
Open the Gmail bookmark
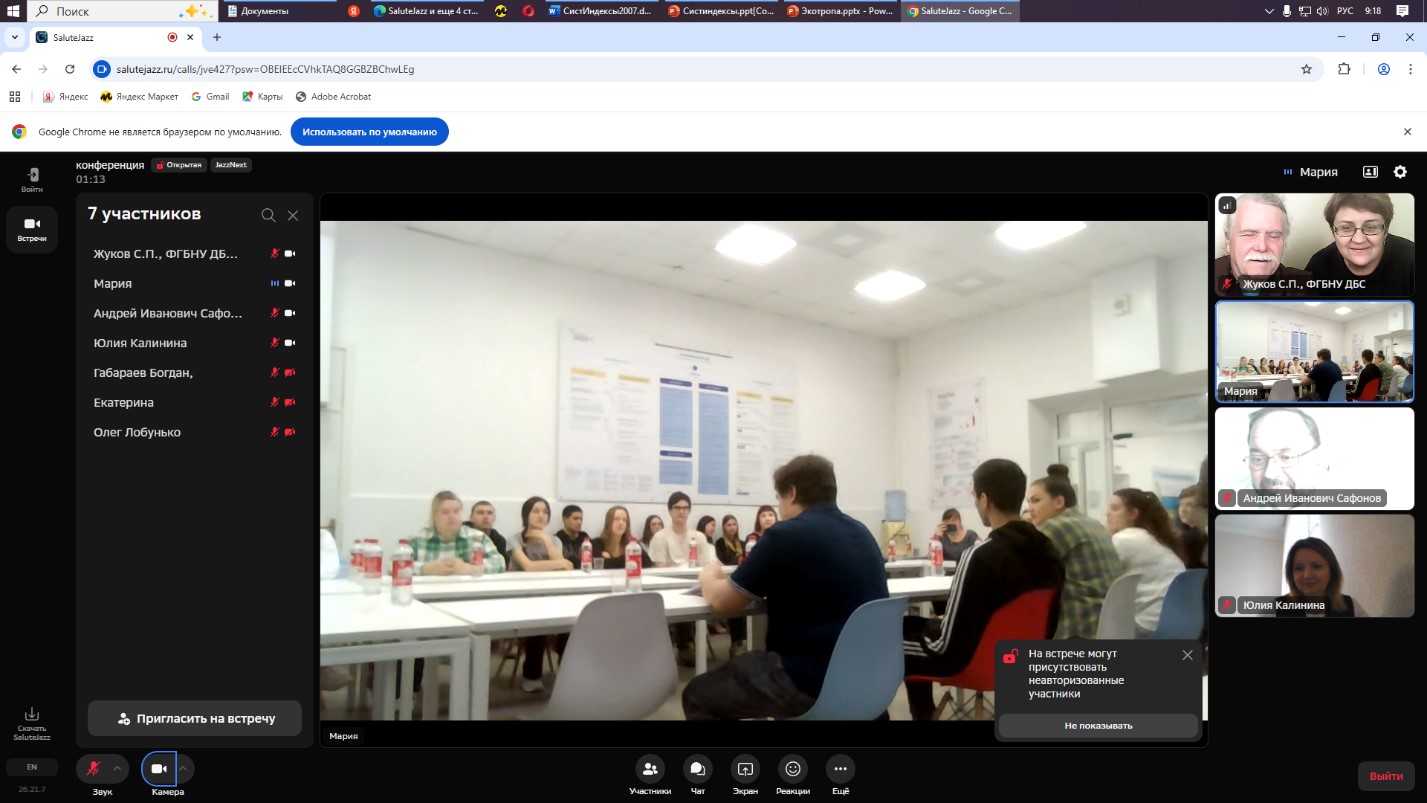[x=210, y=97]
